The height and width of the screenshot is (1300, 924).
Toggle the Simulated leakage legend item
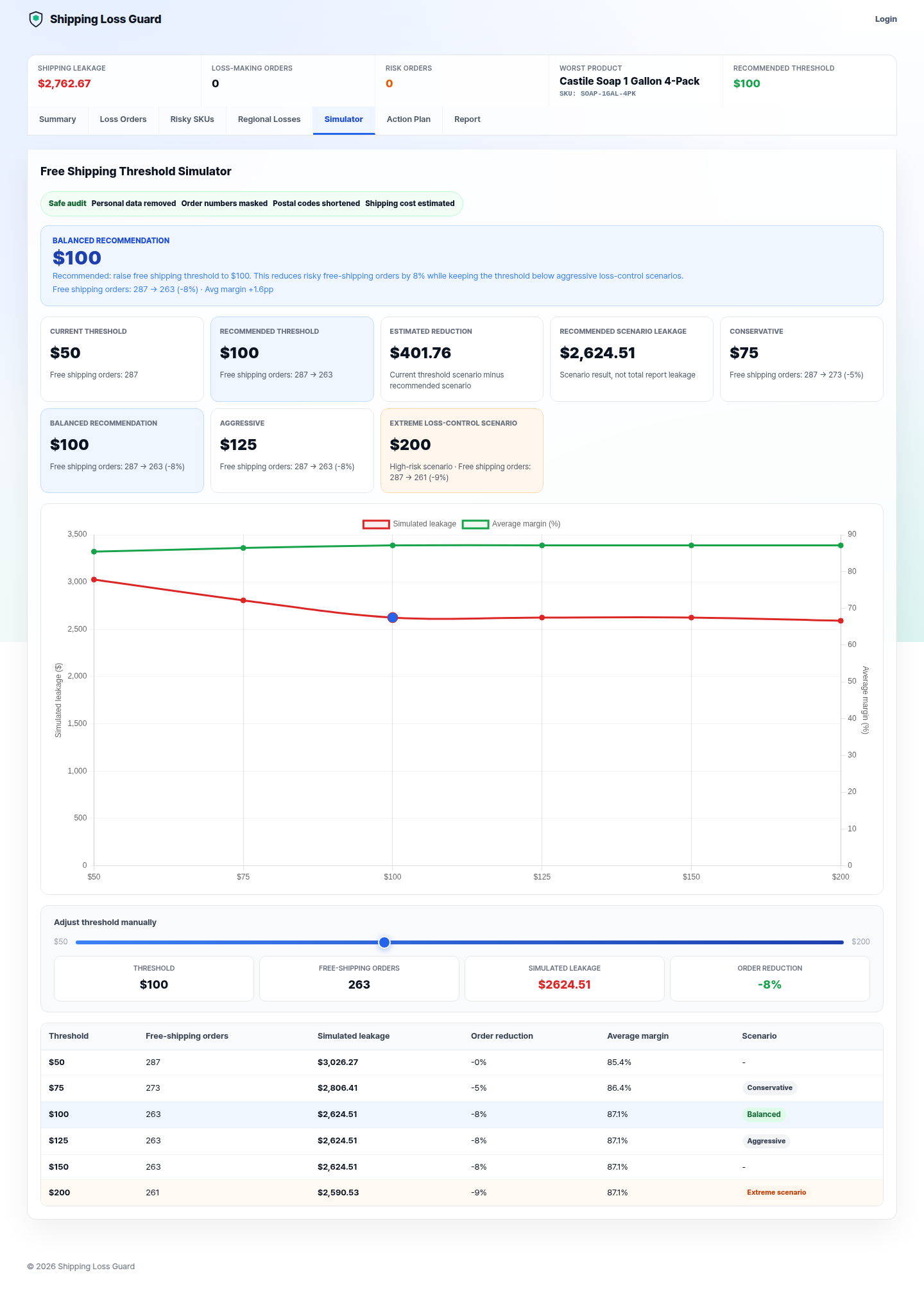tap(409, 524)
